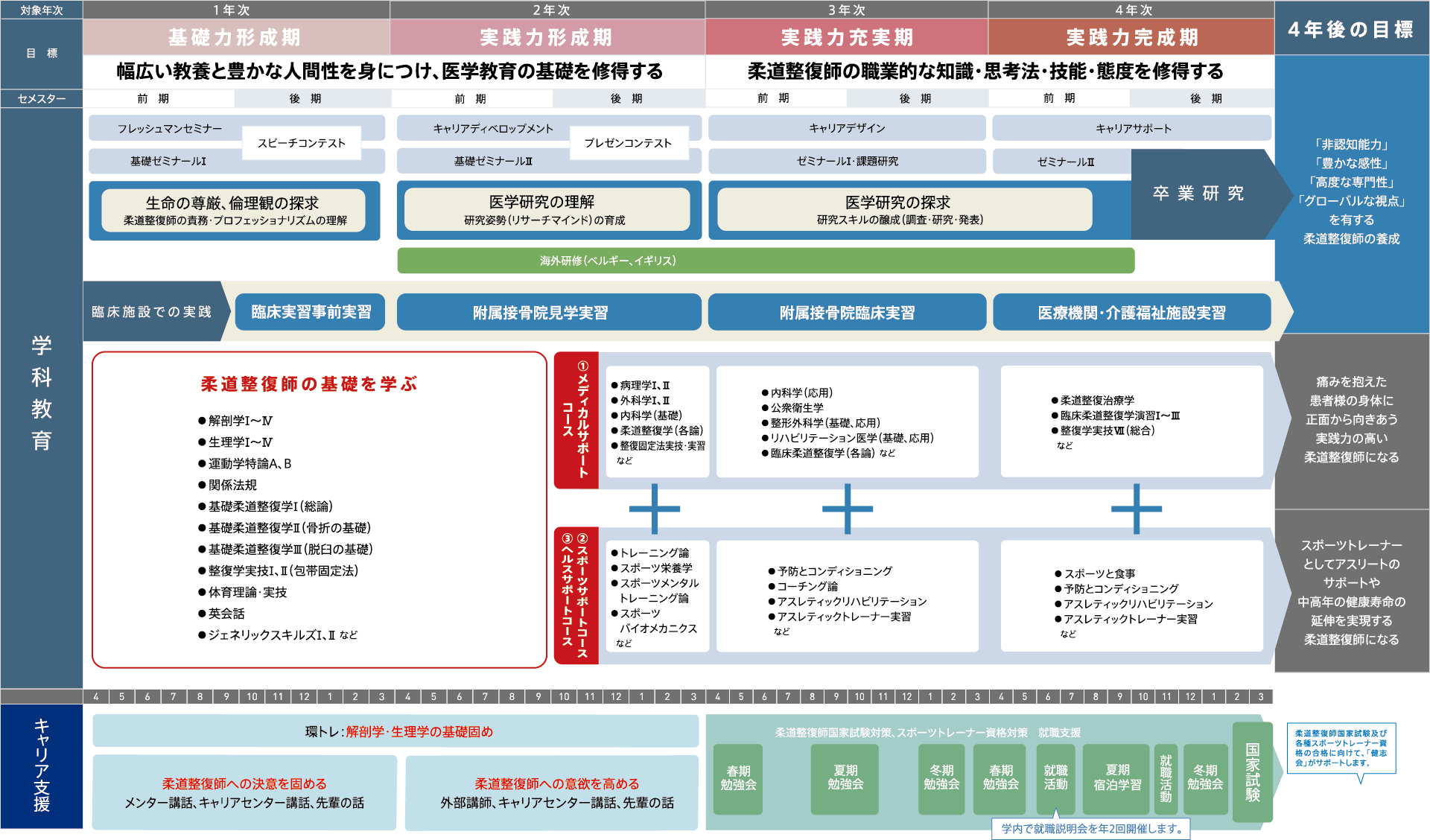Click the ①メディカルサポートコース red label
Image resolution: width=1430 pixels, height=840 pixels.
[576, 420]
